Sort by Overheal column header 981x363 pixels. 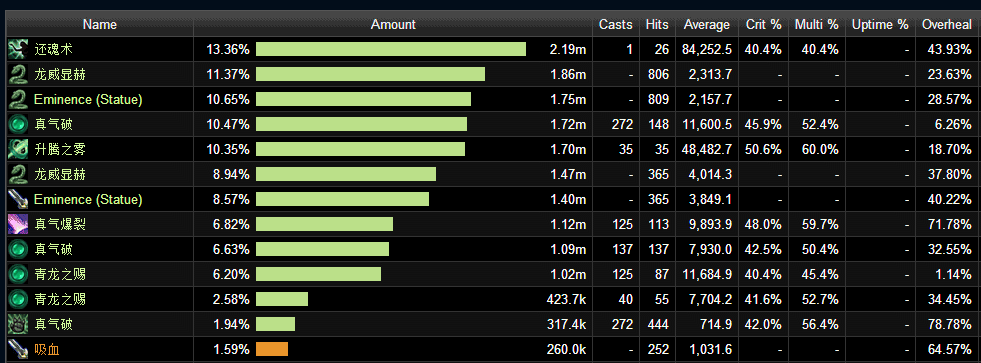(x=947, y=25)
